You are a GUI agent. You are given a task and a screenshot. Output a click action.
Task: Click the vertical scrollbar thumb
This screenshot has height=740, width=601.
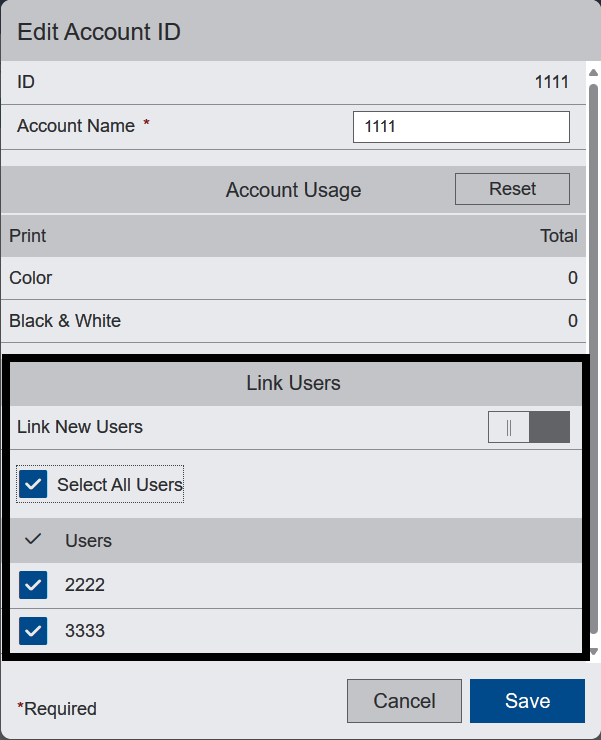593,359
